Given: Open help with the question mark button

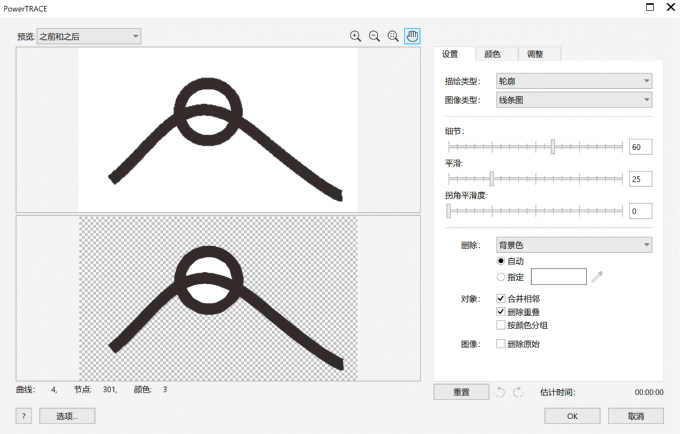Looking at the screenshot, I should tap(23, 415).
